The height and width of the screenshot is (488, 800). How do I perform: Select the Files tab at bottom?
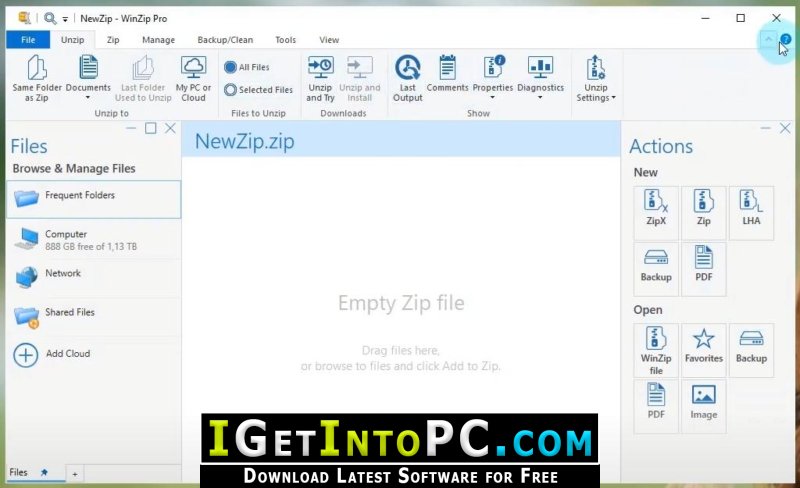[x=36, y=473]
